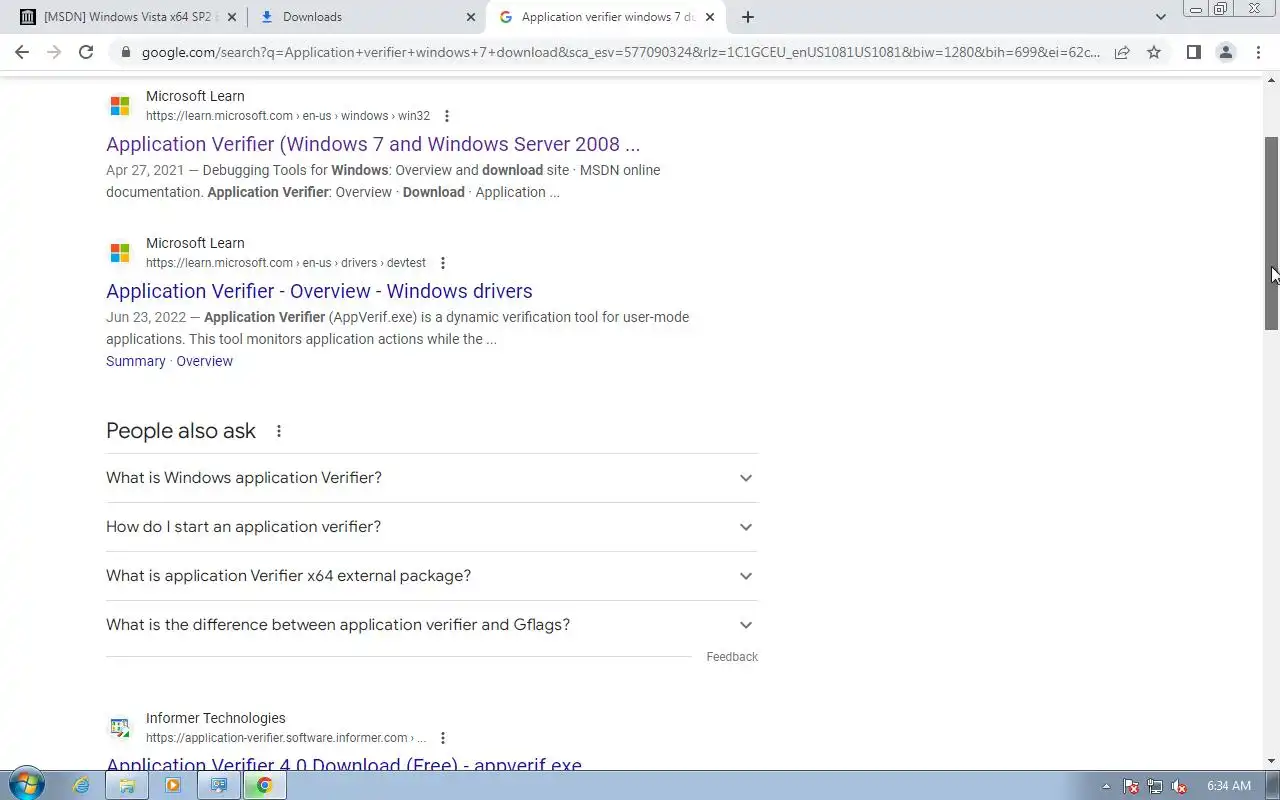Switch to the MSDN Windows Vista tab
This screenshot has height=800, width=1280.
click(x=130, y=17)
